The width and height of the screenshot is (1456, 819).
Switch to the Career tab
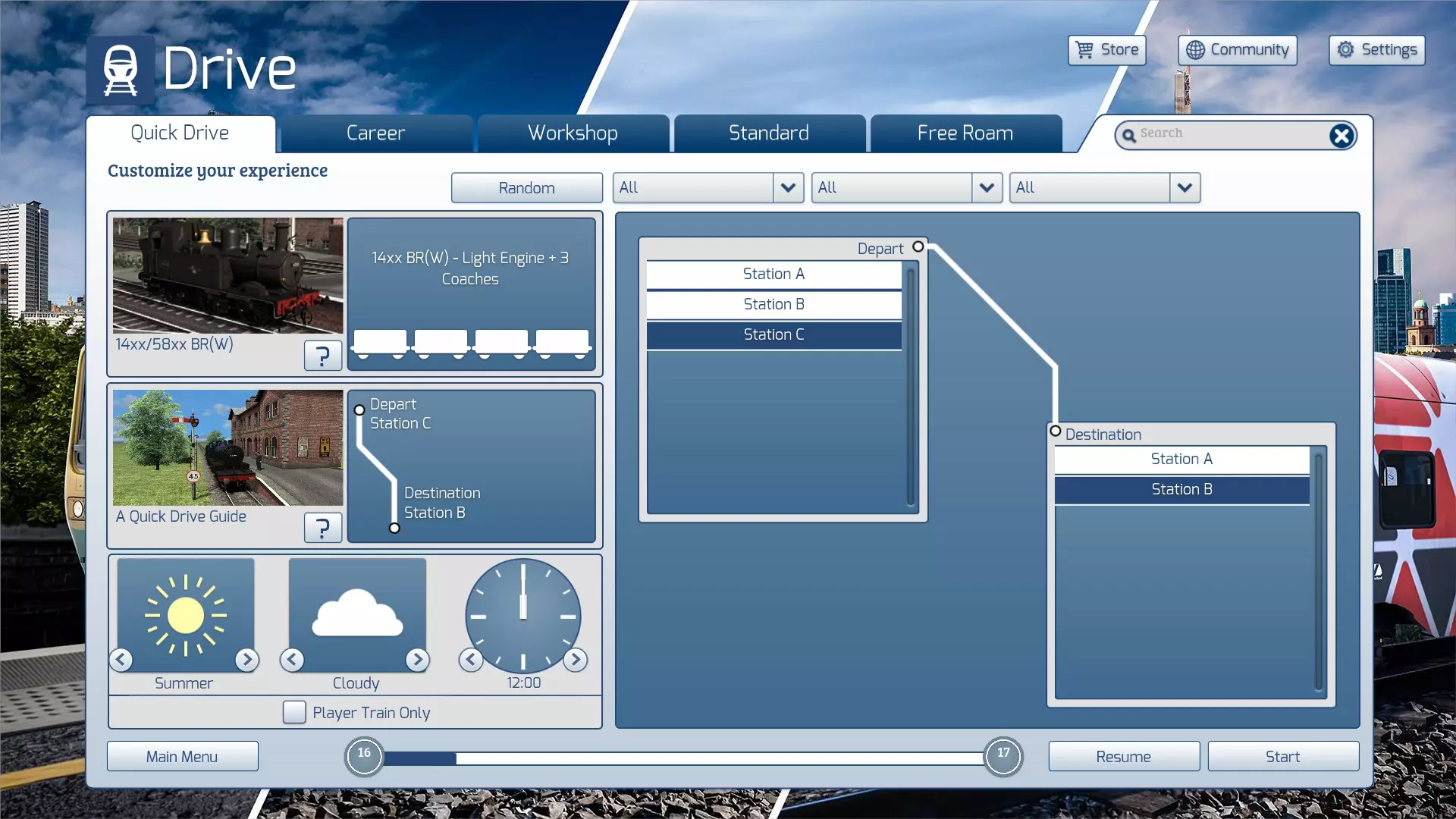click(375, 133)
